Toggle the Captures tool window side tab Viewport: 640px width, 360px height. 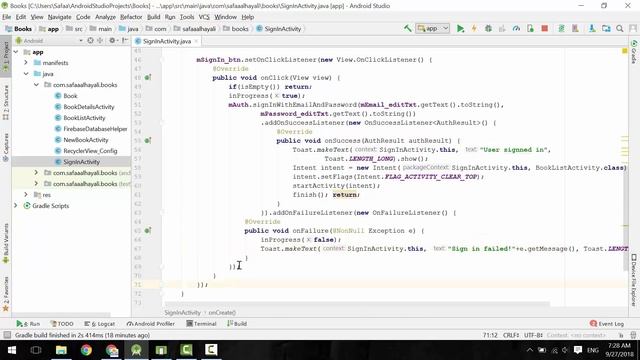tap(6, 147)
